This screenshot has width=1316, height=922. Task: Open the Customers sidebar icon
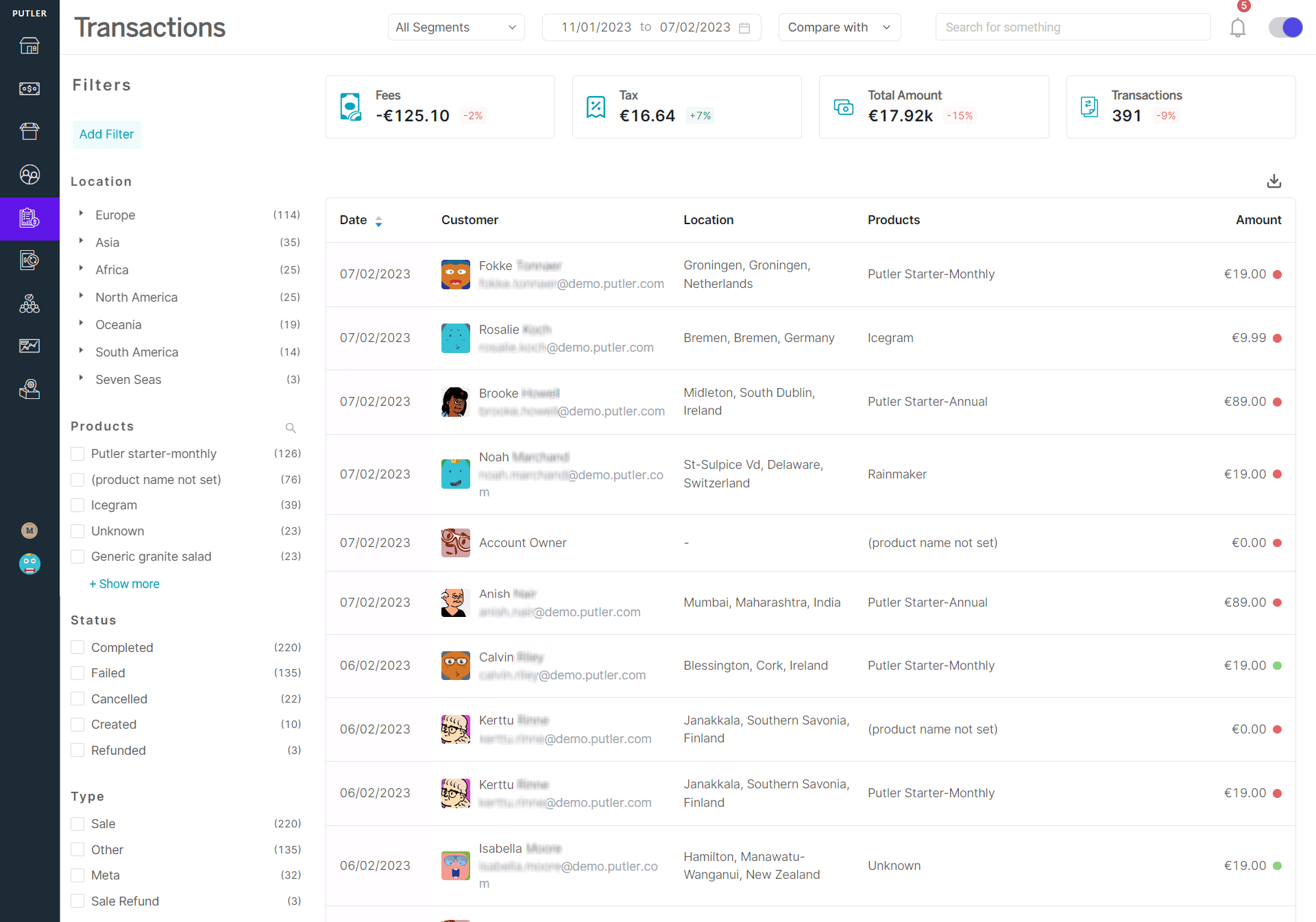pyautogui.click(x=29, y=175)
